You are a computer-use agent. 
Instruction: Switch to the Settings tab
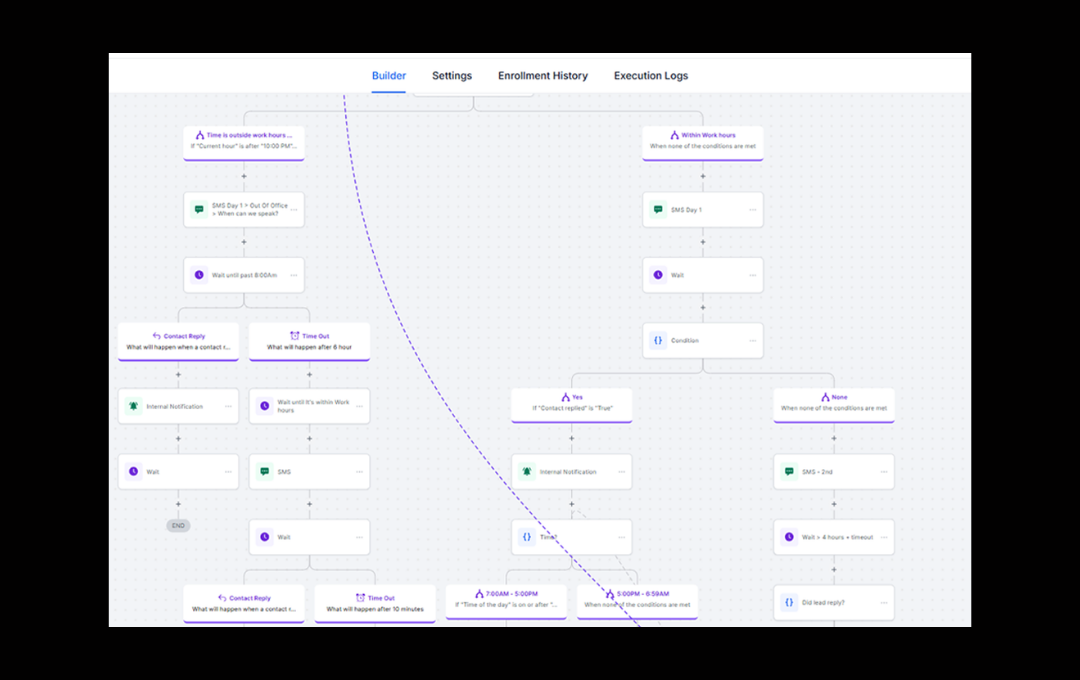click(x=452, y=76)
